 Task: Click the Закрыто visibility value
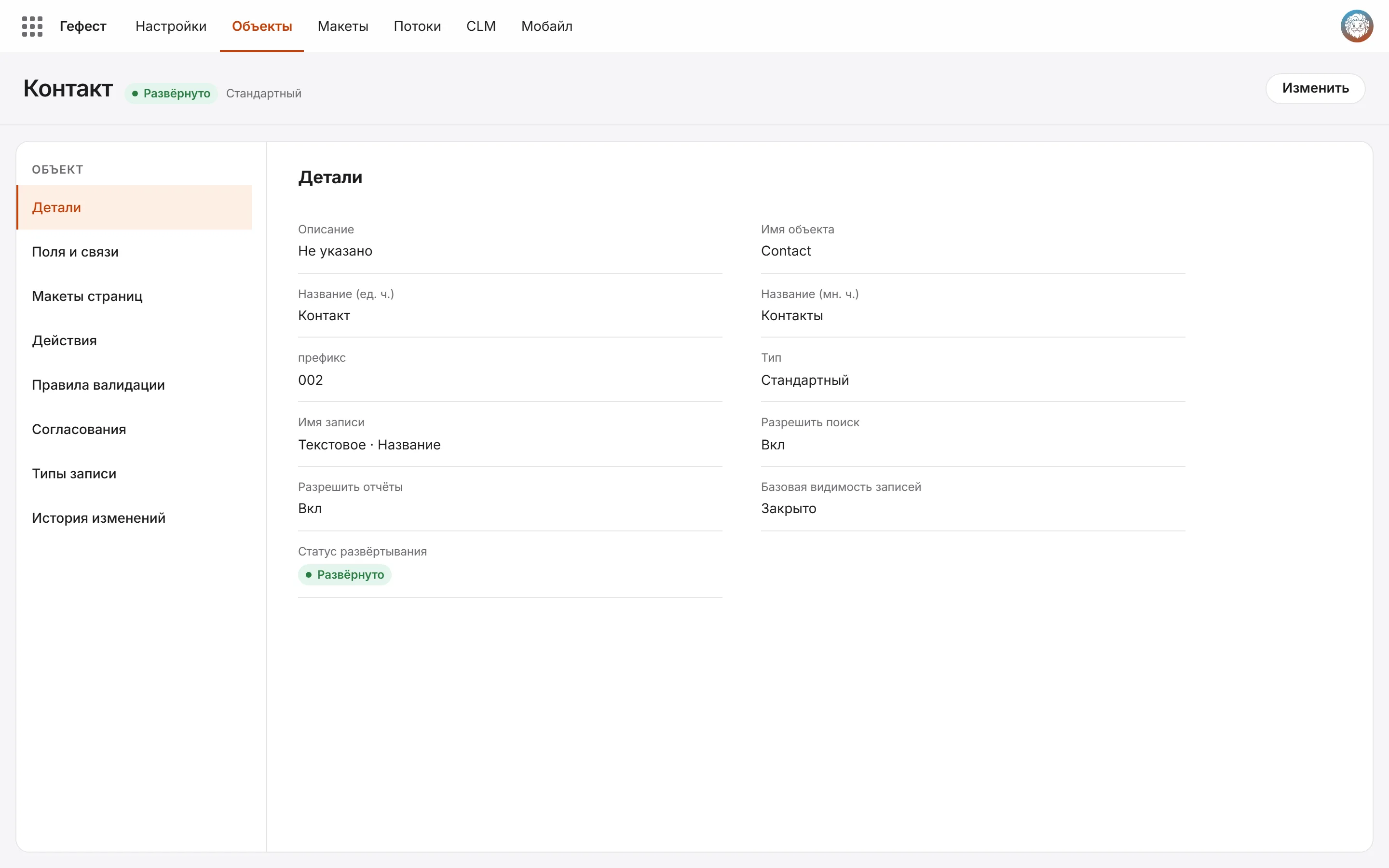[788, 509]
